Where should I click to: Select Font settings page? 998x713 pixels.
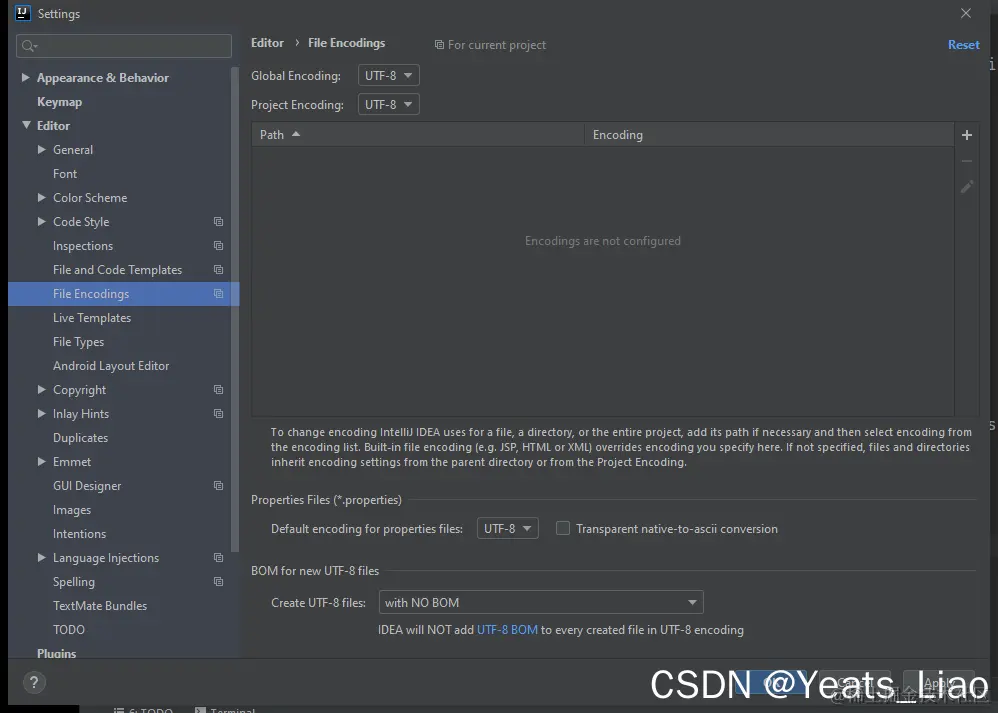pos(65,174)
